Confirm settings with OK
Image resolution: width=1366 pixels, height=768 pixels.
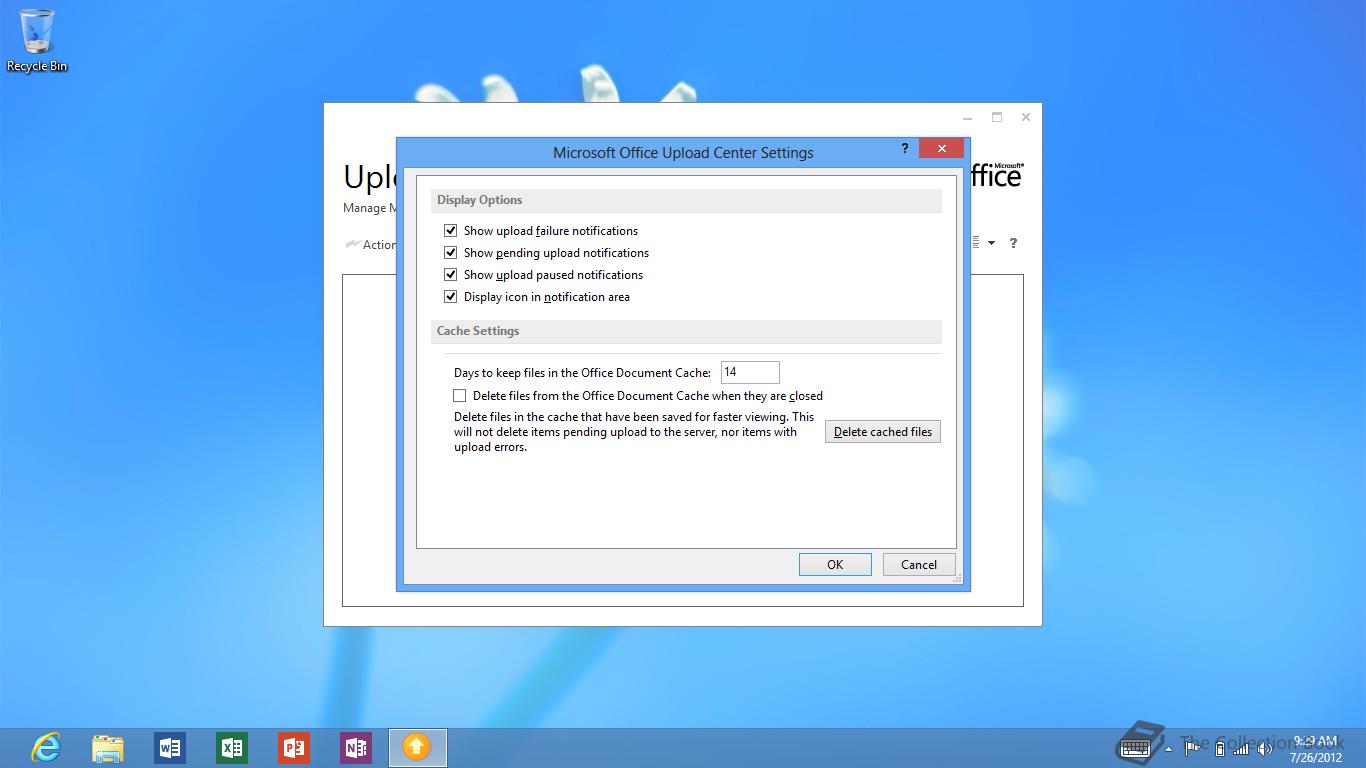(x=835, y=564)
